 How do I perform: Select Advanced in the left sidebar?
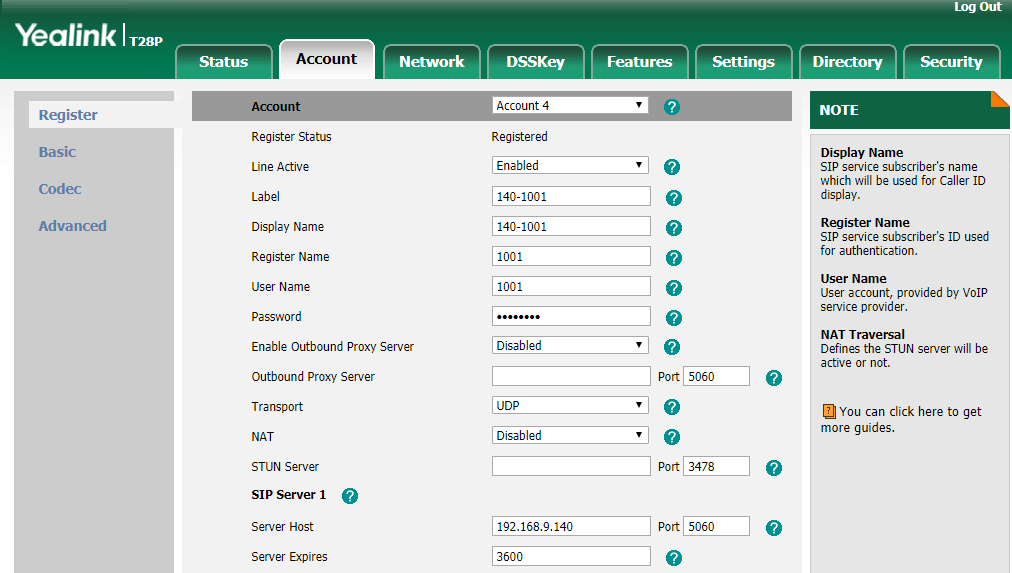pyautogui.click(x=72, y=226)
